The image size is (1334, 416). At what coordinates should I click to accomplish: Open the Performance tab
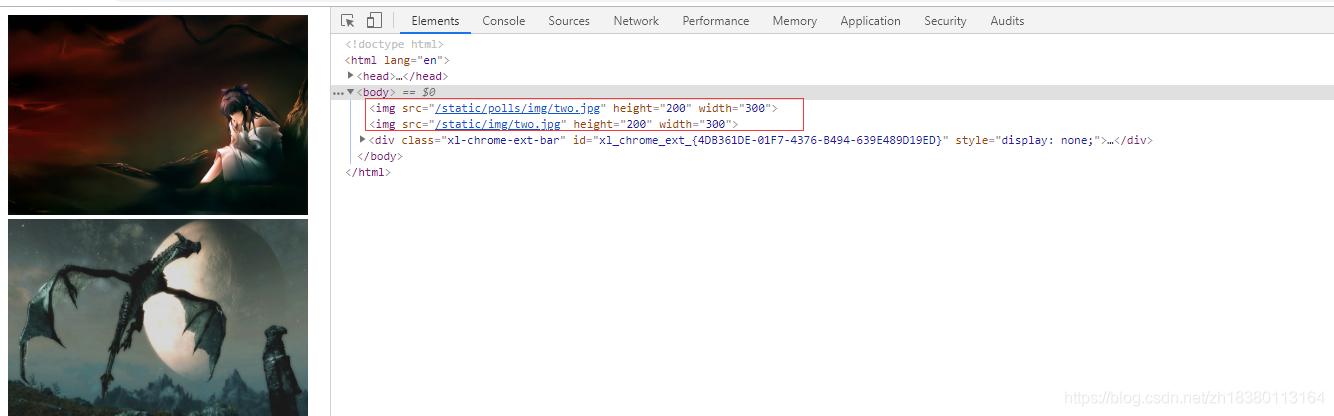(x=716, y=21)
